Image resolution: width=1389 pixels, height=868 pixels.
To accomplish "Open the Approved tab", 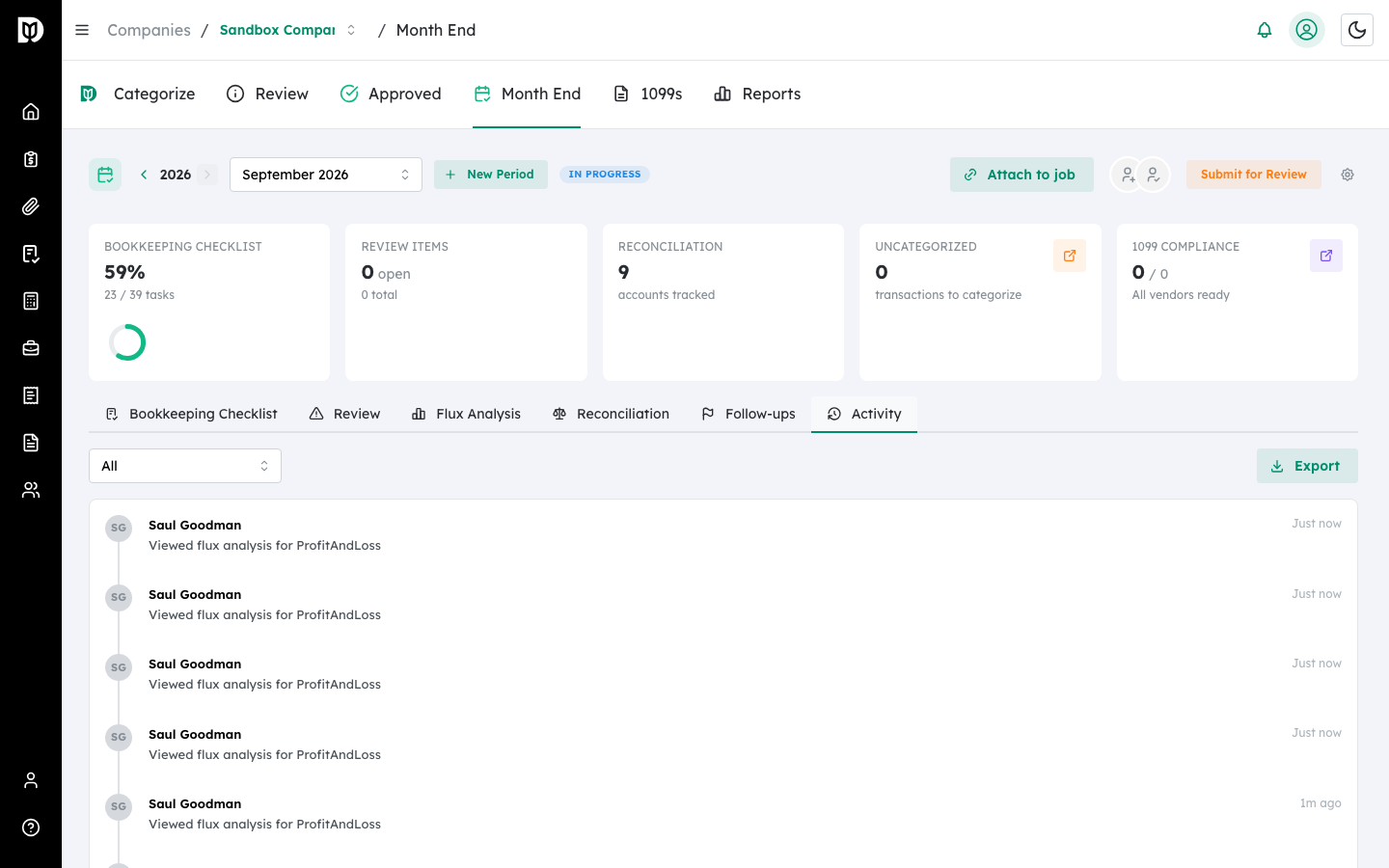I will 391,94.
